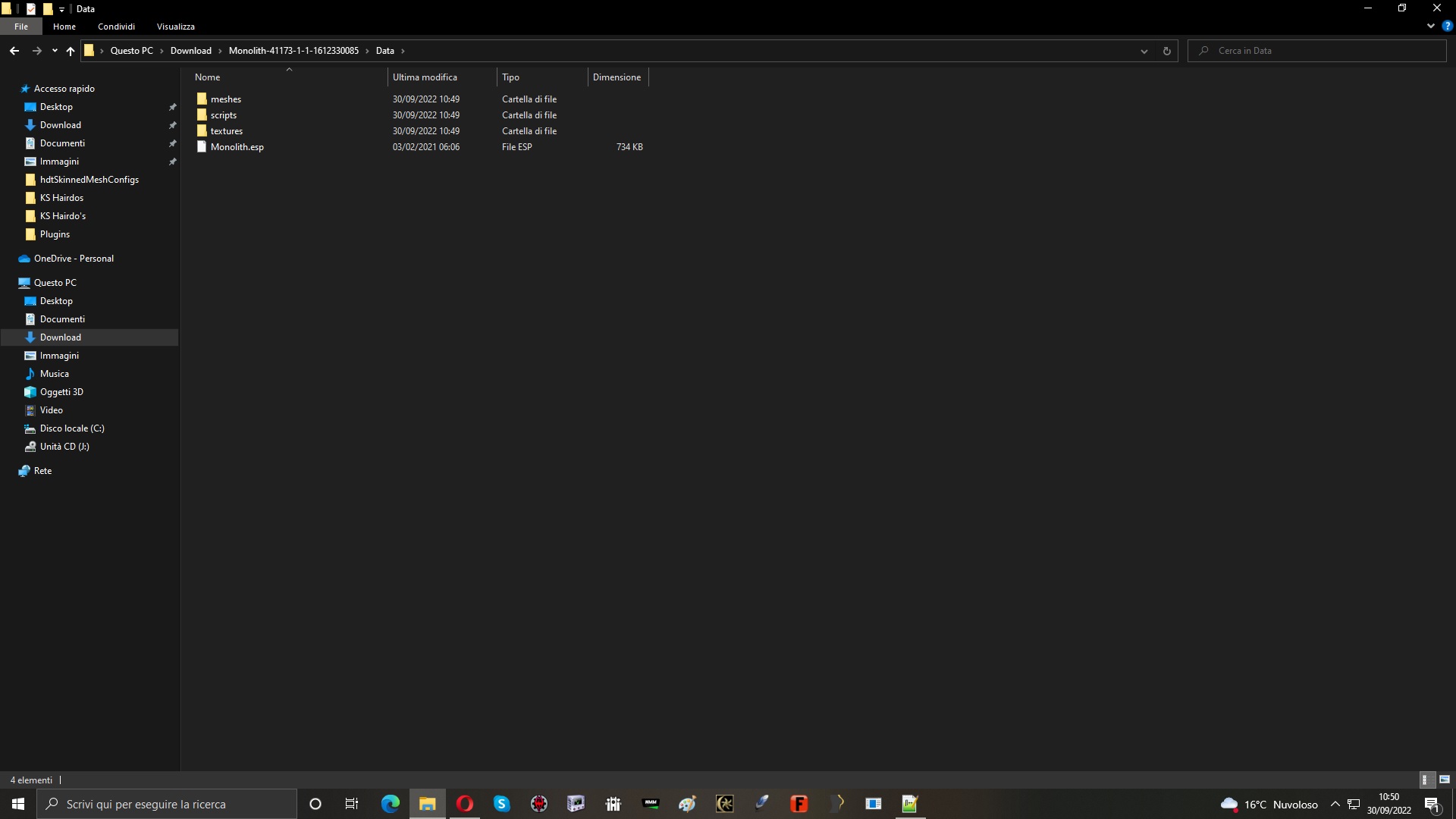Expand the address bar history dropdown
Screen dimensions: 1456x819
1144,51
